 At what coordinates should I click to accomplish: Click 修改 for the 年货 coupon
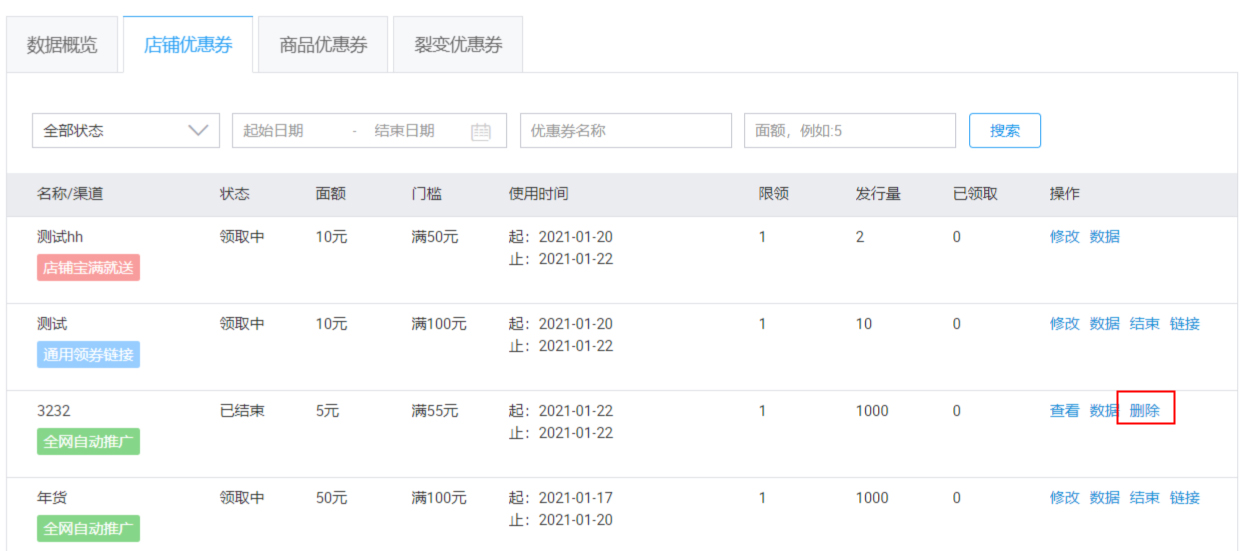point(1064,498)
